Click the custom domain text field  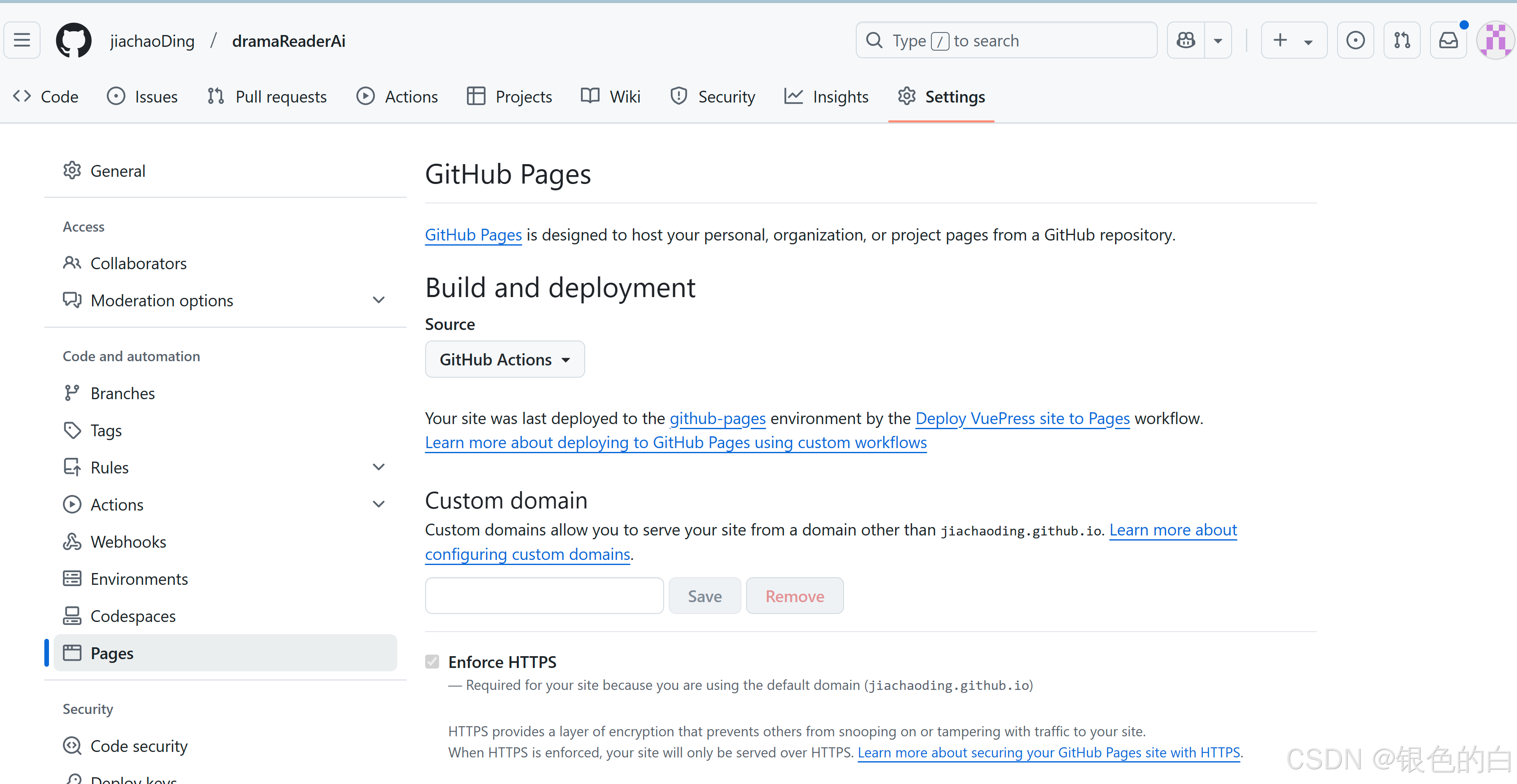pos(544,596)
